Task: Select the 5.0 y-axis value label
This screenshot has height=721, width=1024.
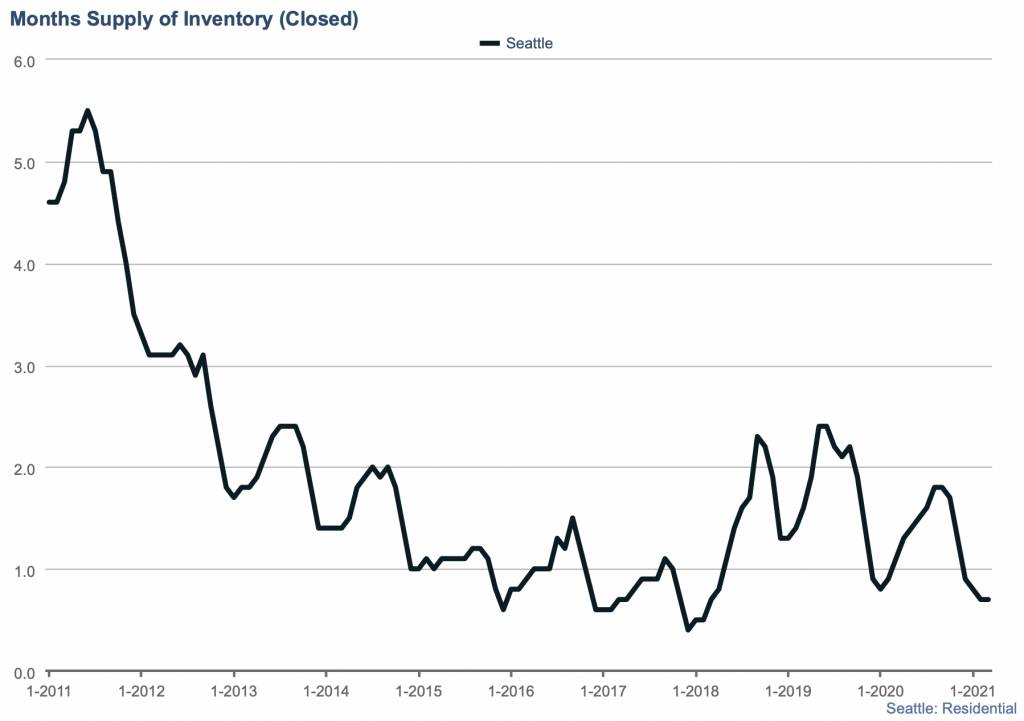Action: pyautogui.click(x=24, y=163)
